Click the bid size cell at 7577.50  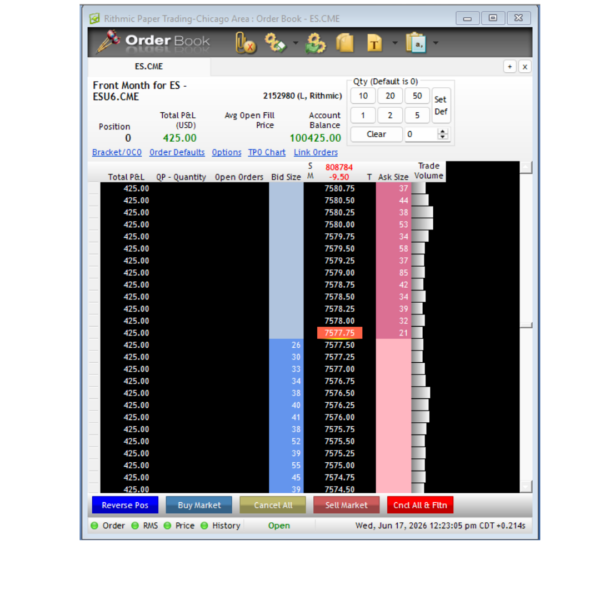point(286,345)
